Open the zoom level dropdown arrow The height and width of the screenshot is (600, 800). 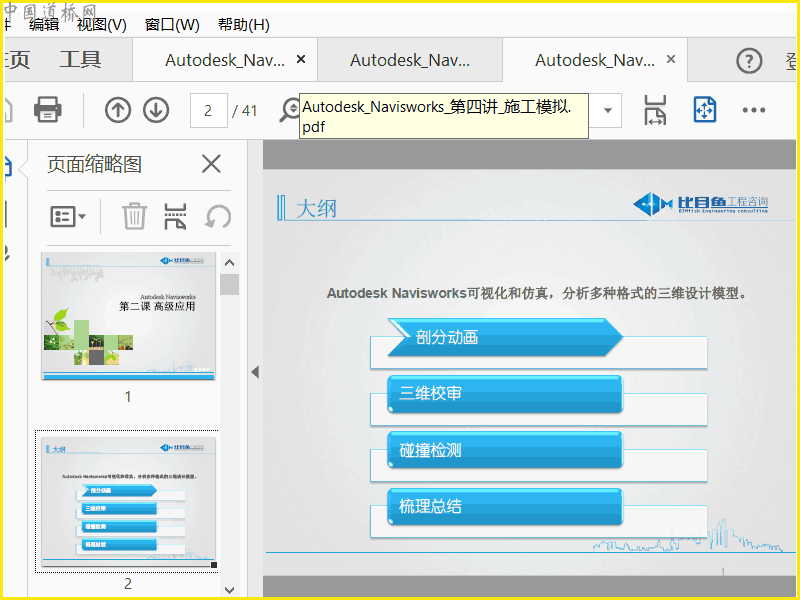tap(608, 110)
